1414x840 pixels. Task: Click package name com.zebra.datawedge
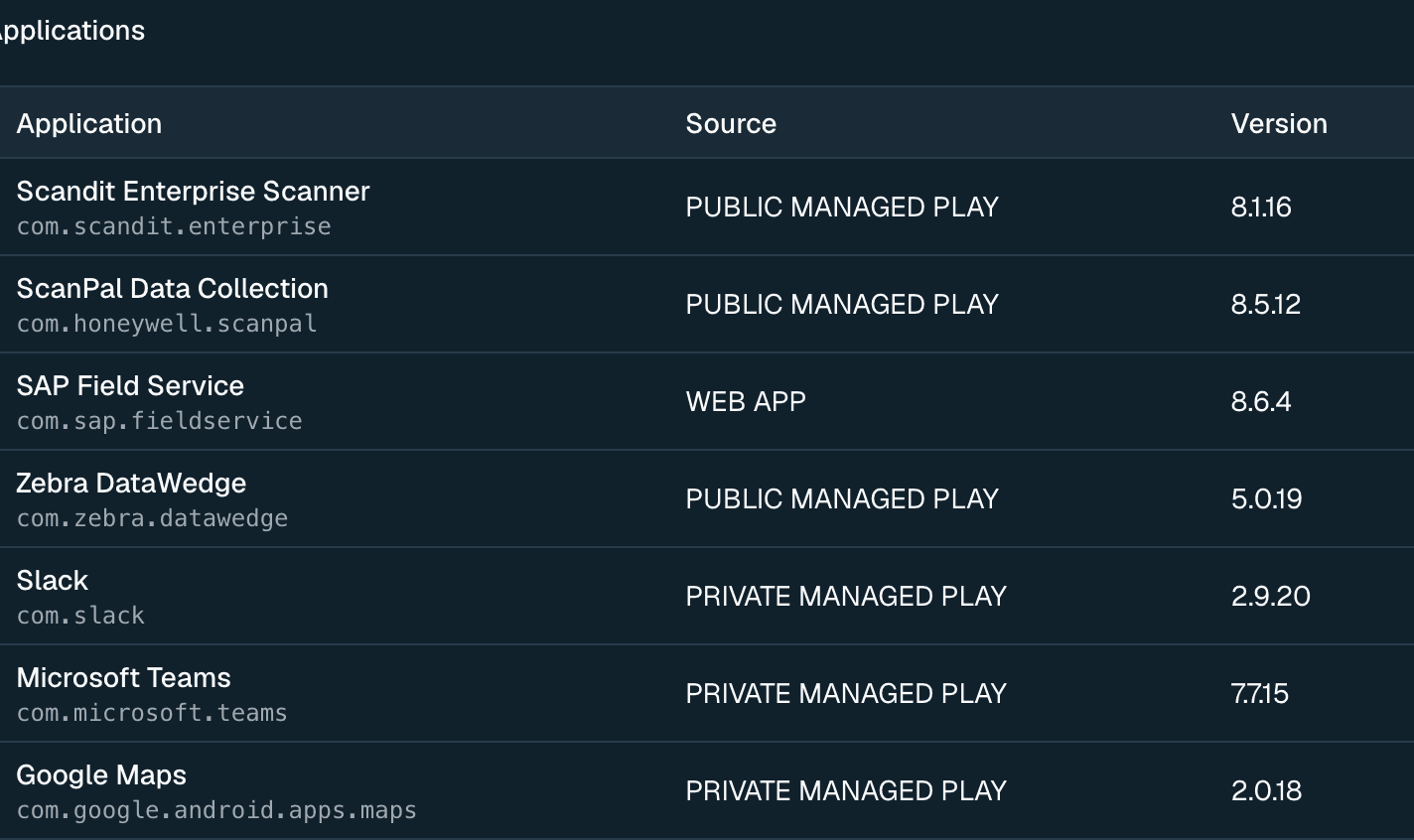click(x=152, y=518)
